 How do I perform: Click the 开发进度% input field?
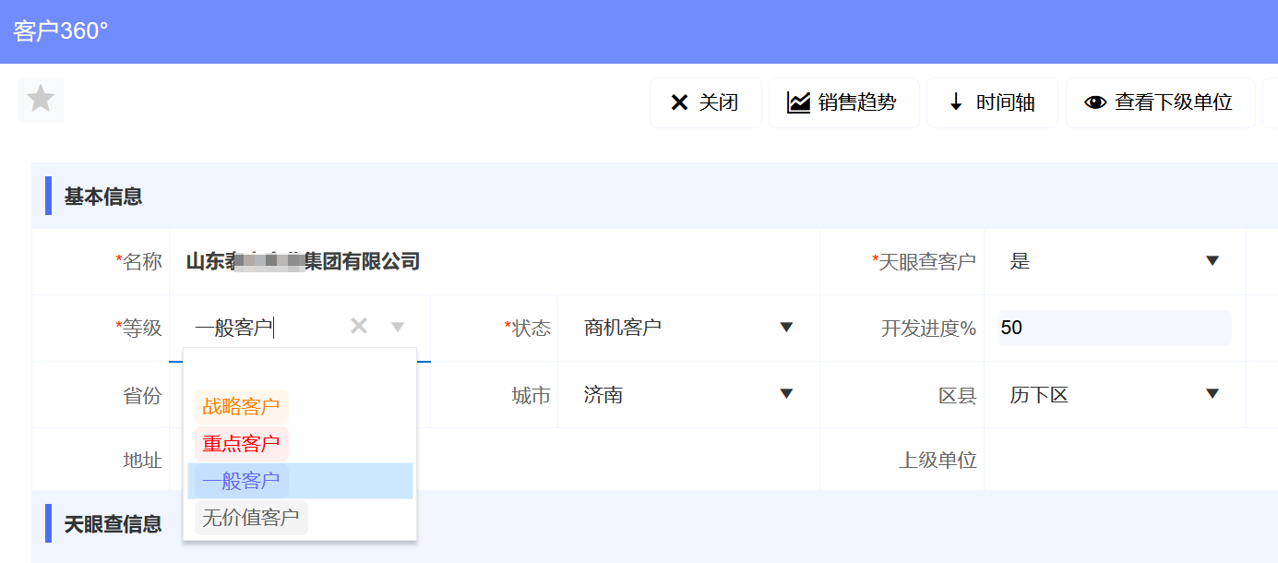1113,328
